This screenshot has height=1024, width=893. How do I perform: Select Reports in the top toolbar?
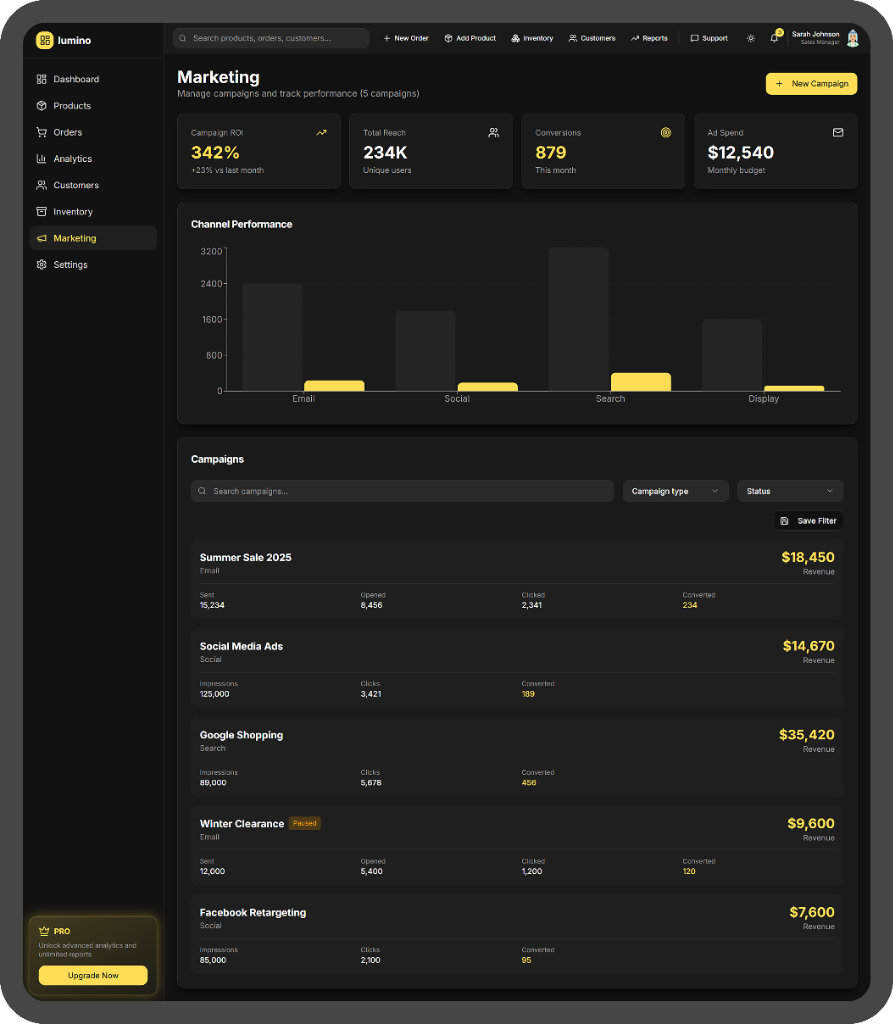click(649, 38)
